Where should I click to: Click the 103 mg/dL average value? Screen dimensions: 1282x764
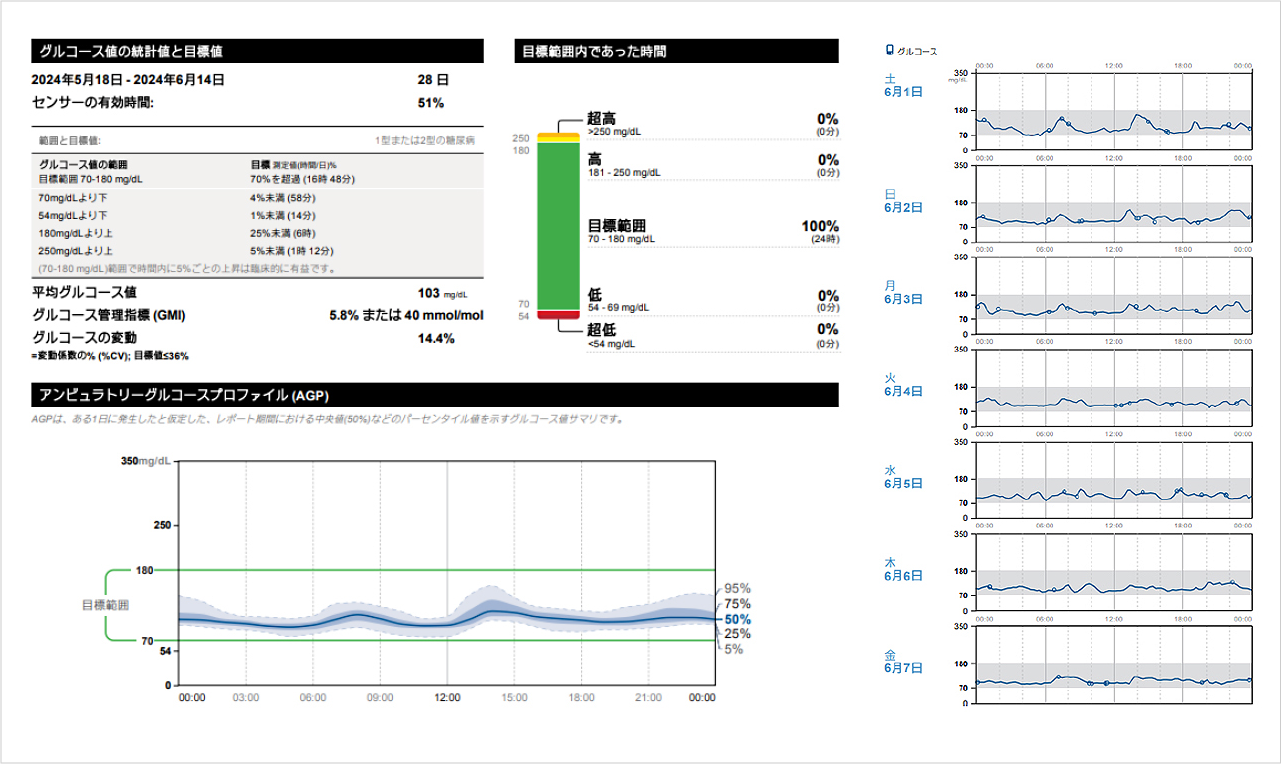[x=443, y=293]
